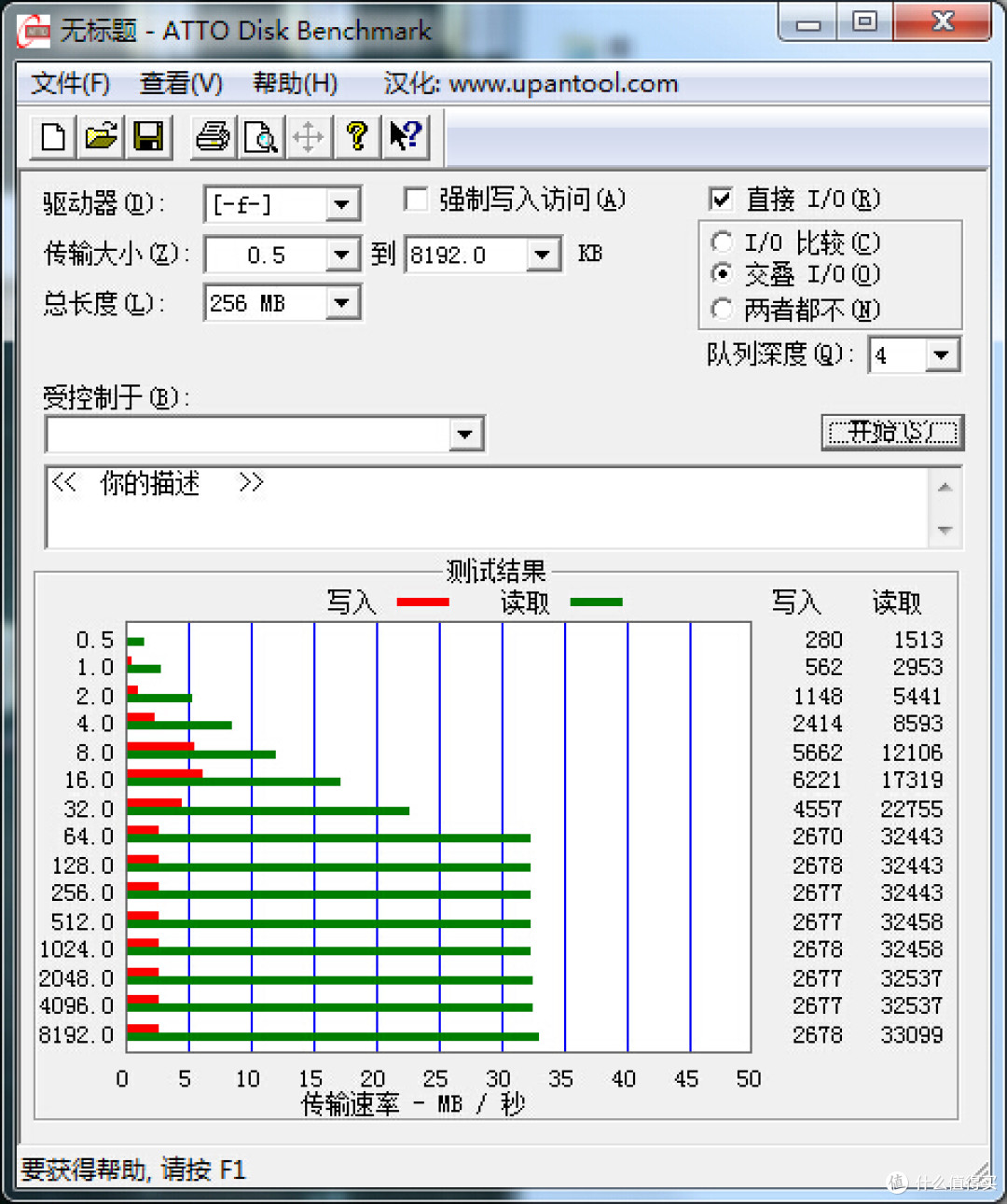This screenshot has height=1204, width=1007.
Task: Click the status bar text 要获得帮助, 请按 F1
Action: [133, 1169]
